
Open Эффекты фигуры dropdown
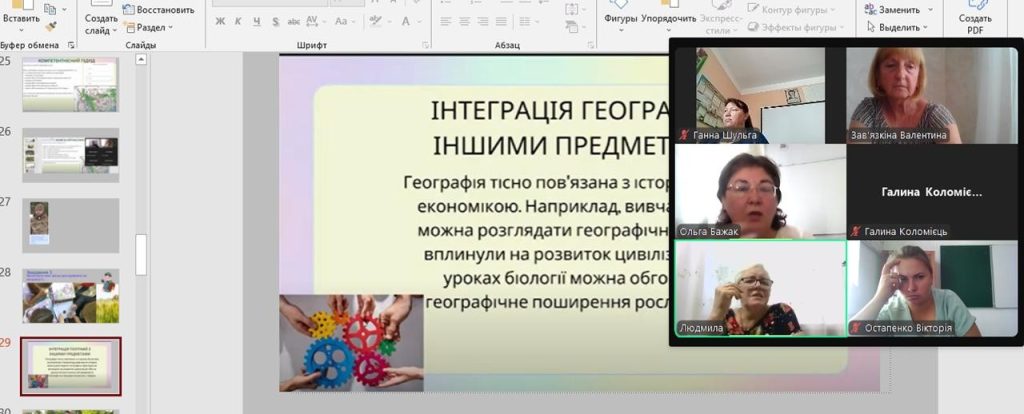(796, 27)
